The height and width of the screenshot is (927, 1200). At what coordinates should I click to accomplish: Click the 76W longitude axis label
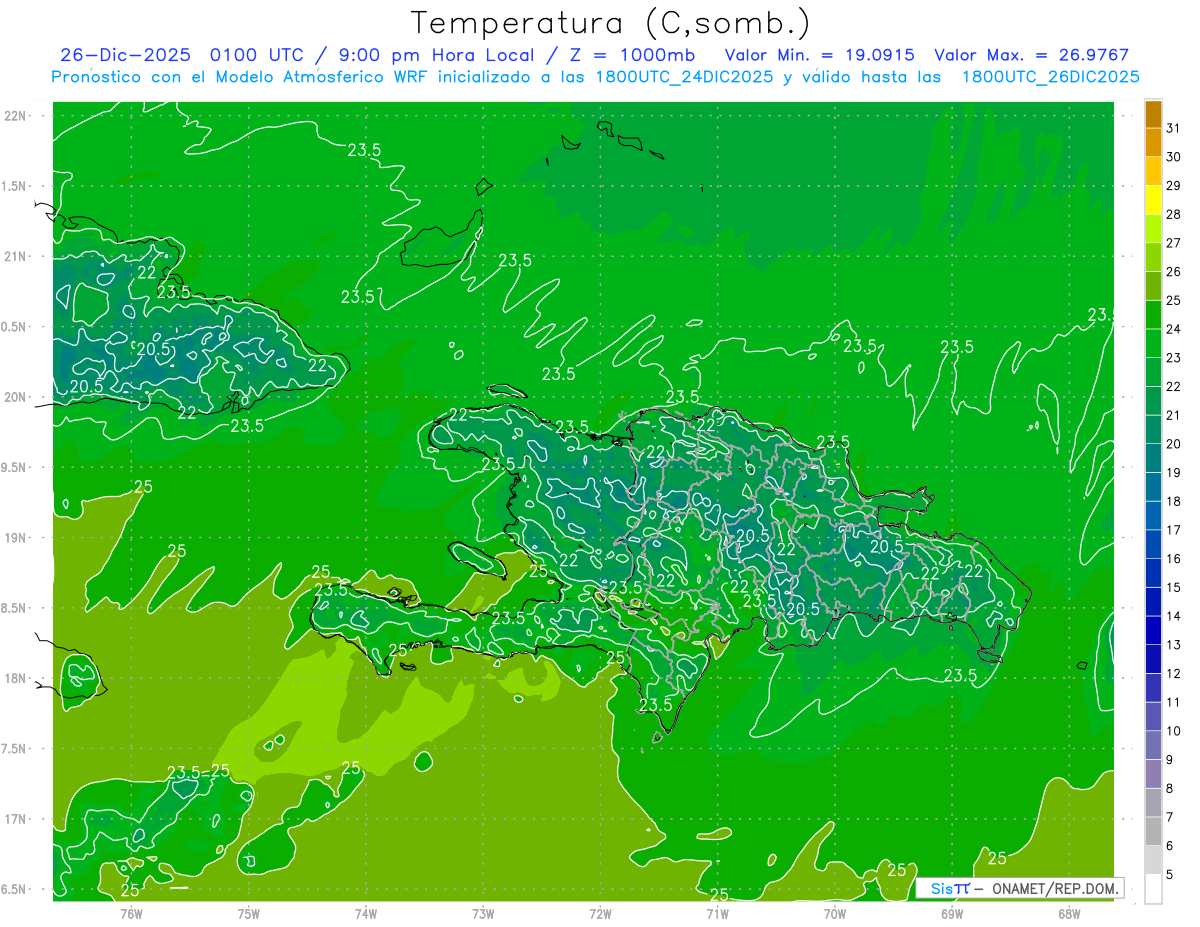point(131,913)
